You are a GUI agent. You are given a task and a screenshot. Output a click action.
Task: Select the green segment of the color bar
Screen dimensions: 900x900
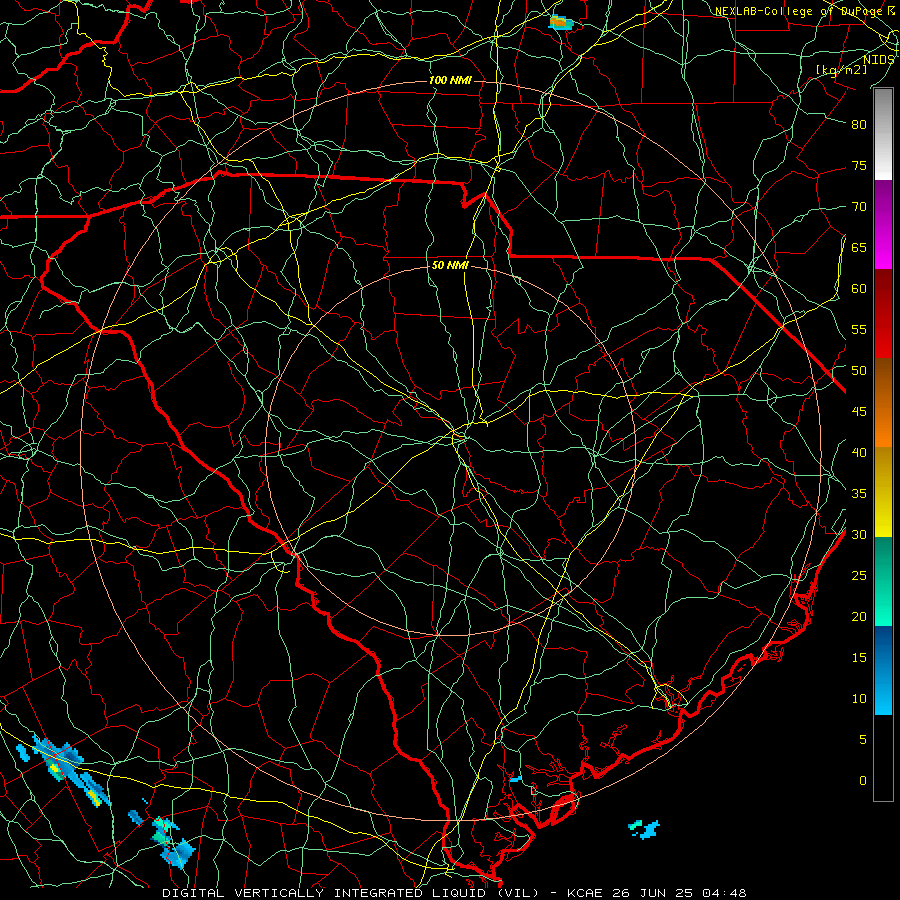point(883,581)
